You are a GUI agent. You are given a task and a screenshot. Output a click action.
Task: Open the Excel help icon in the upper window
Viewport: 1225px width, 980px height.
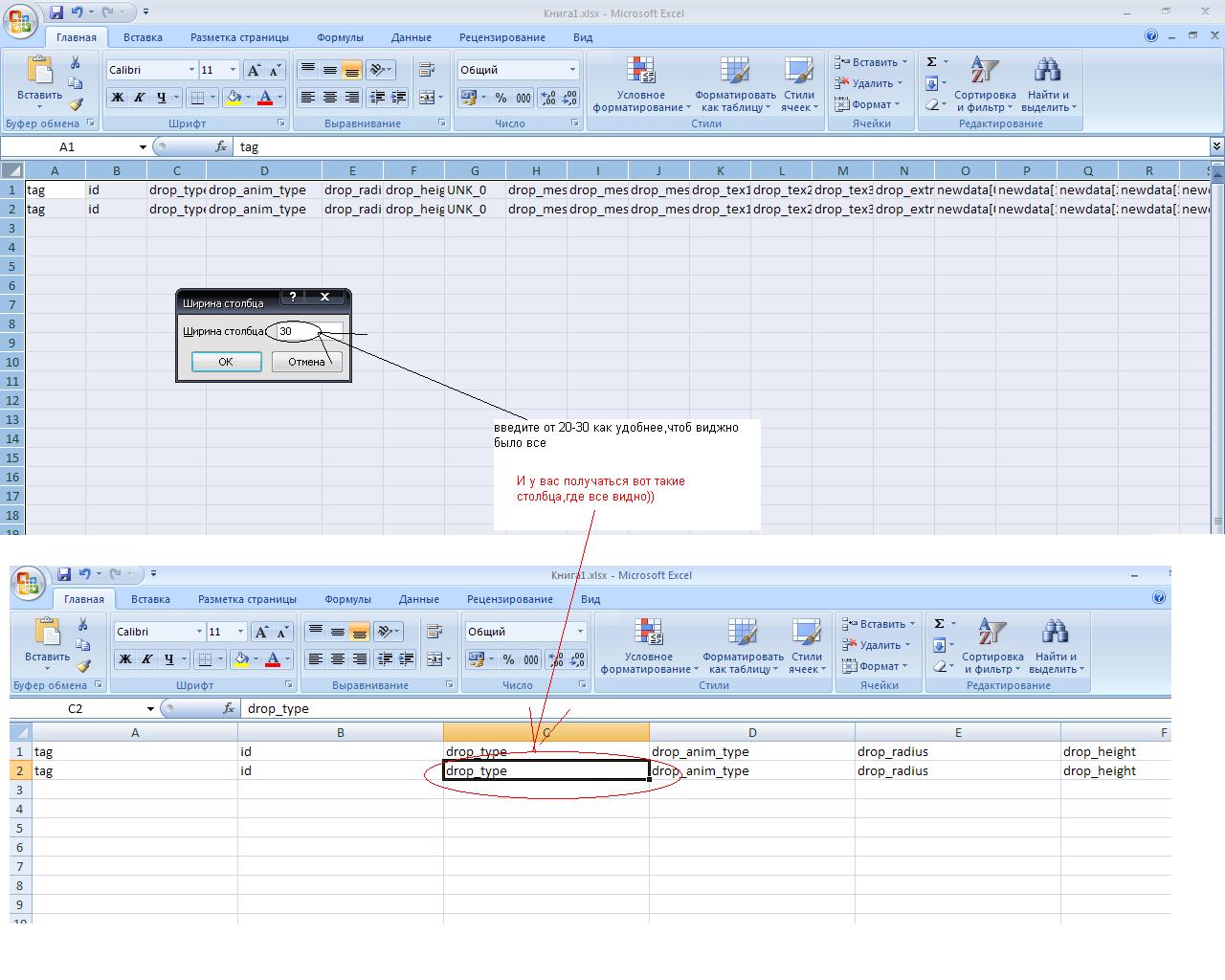[x=1151, y=36]
